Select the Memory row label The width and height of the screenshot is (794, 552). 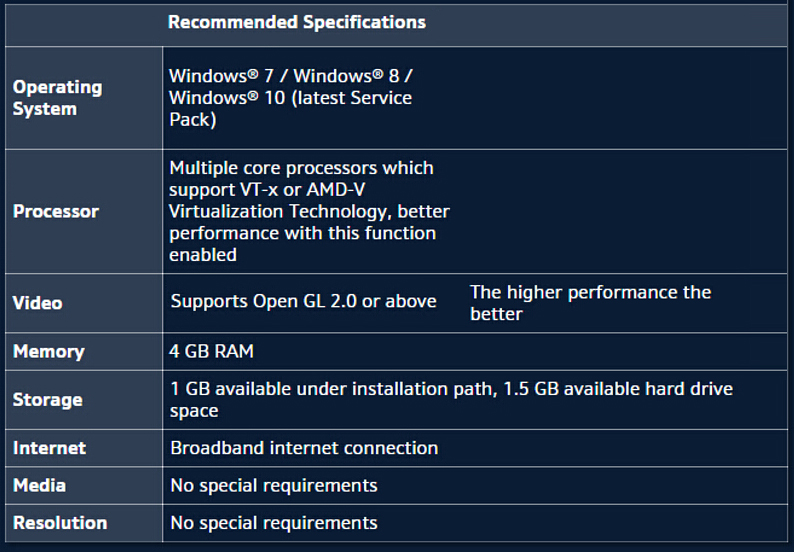pyautogui.click(x=48, y=352)
